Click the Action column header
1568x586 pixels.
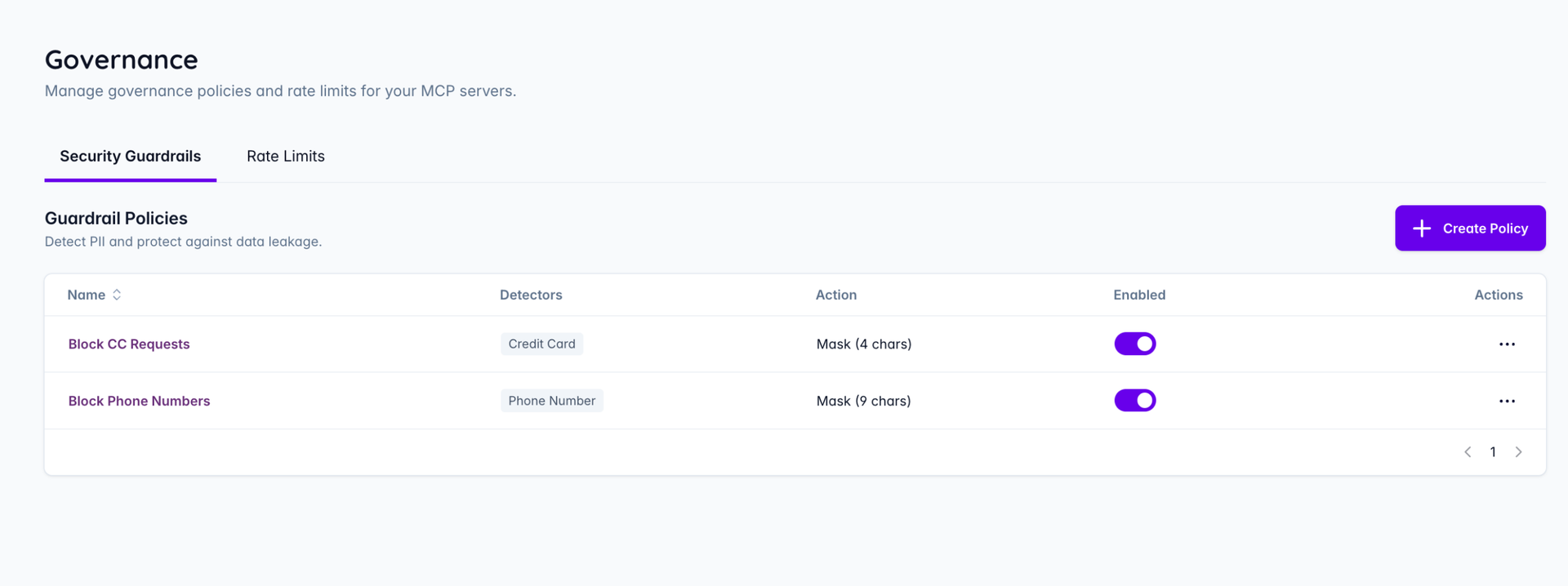click(x=835, y=295)
